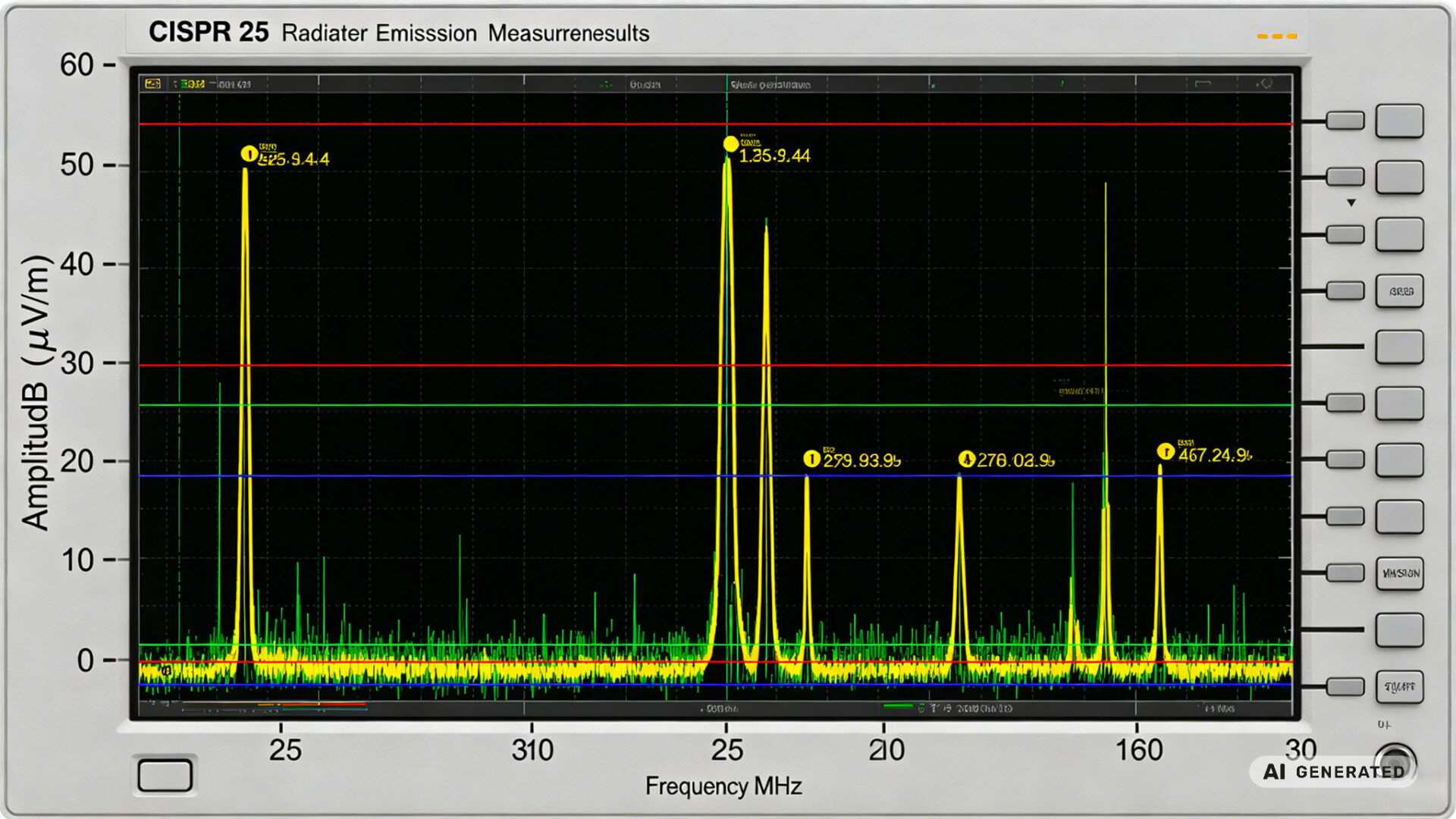
Task: Turn the round knob at the bottom right
Action: pos(1394,762)
